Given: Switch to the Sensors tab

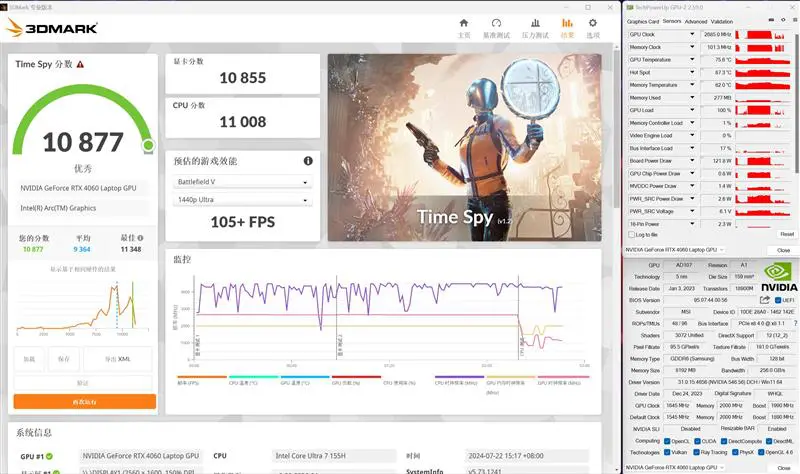Looking at the screenshot, I should tap(672, 21).
